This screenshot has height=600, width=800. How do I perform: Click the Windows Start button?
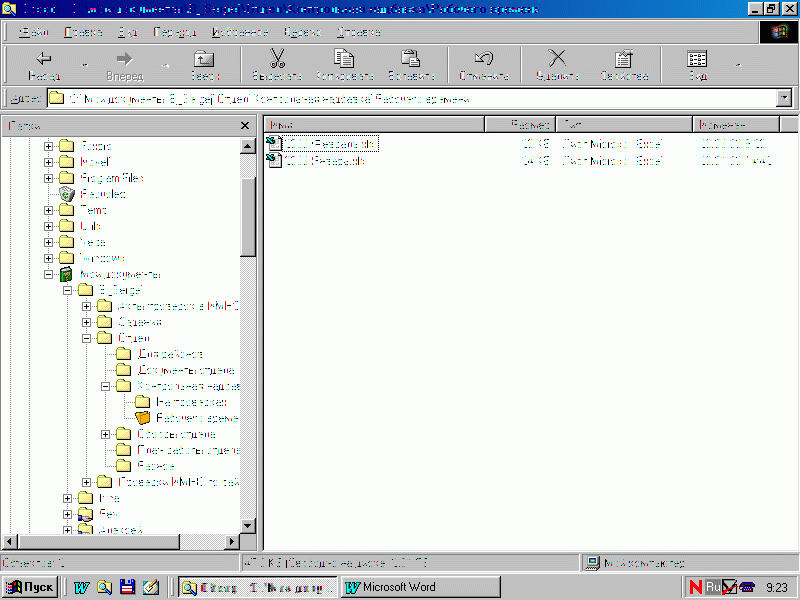coord(31,587)
